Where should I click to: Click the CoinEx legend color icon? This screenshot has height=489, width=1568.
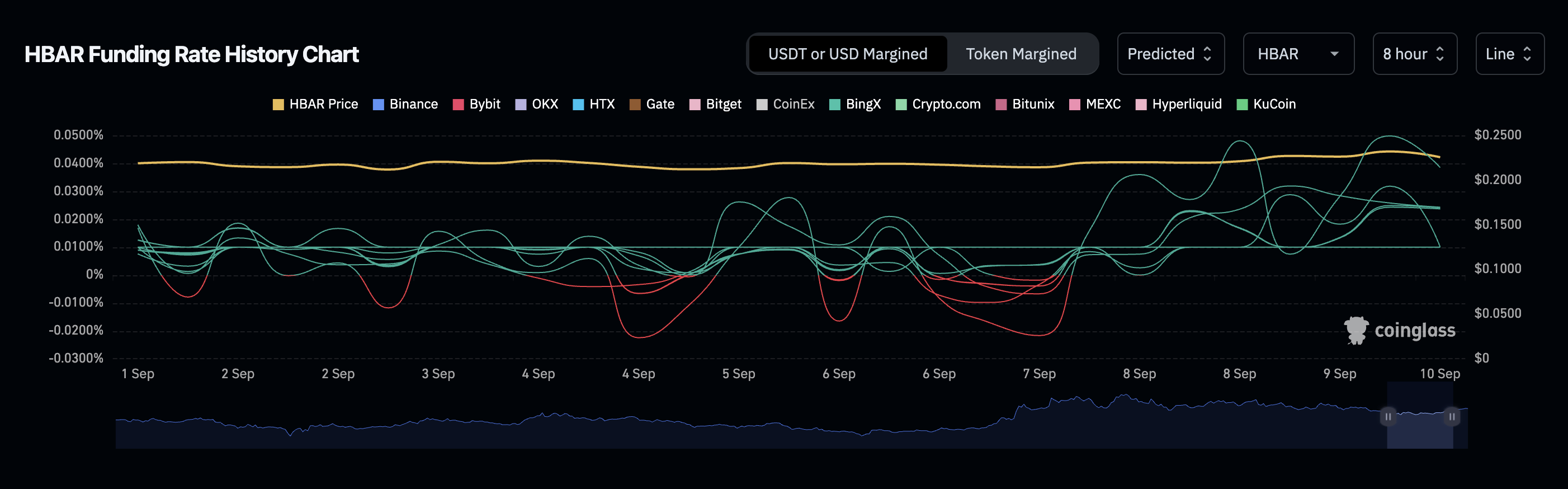click(x=762, y=105)
